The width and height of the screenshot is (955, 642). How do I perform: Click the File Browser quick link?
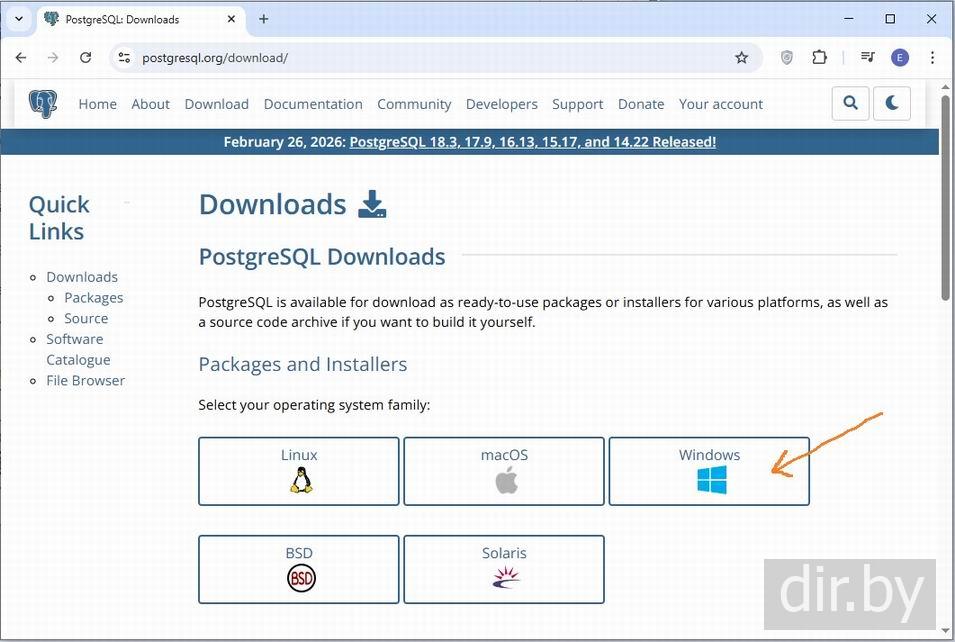[85, 381]
